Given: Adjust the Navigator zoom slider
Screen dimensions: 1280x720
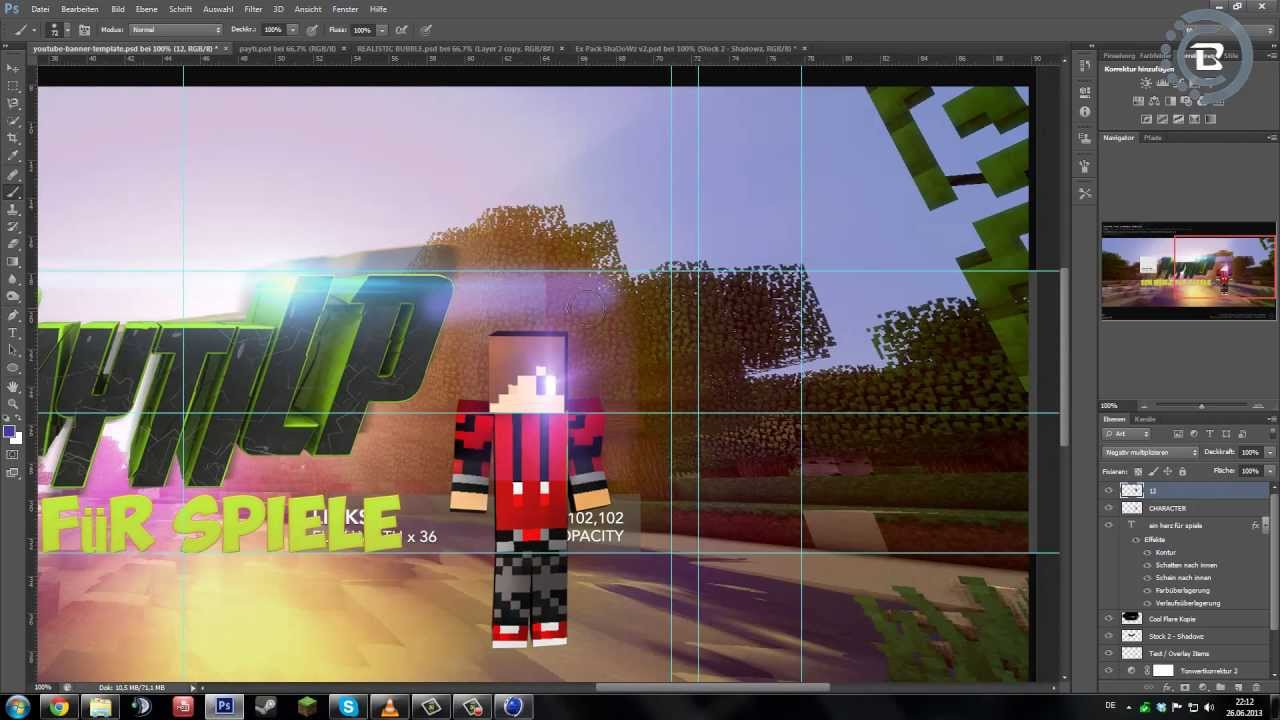Looking at the screenshot, I should [1201, 406].
